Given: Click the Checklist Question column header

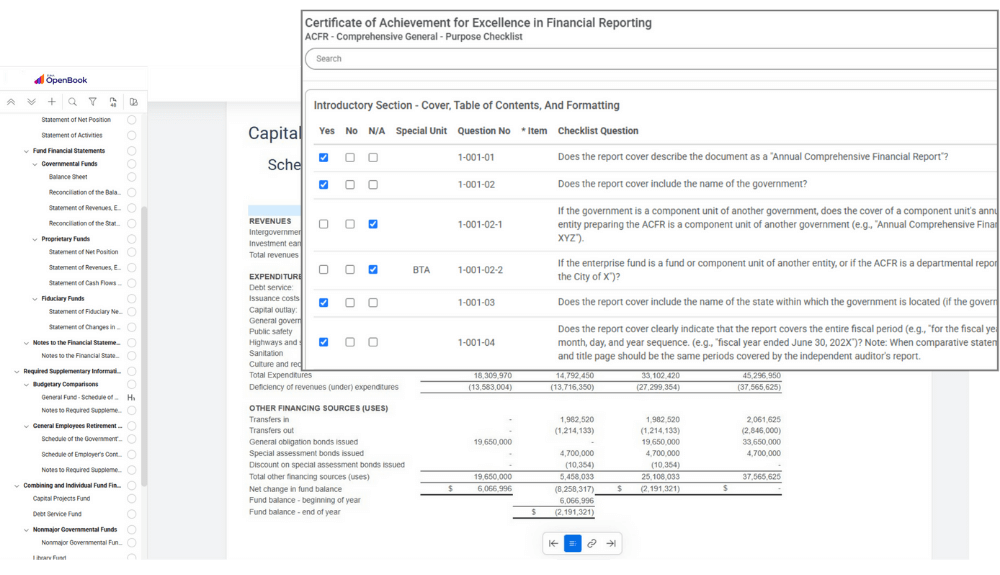Looking at the screenshot, I should 598,131.
